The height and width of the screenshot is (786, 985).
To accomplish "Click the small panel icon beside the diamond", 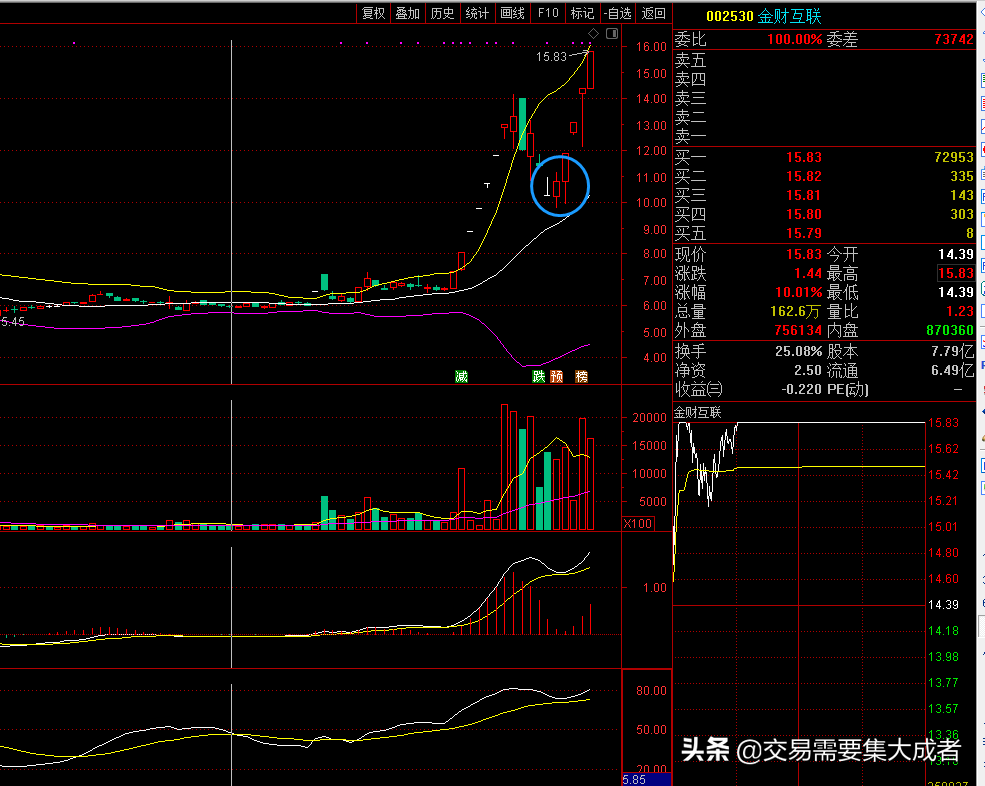I will pyautogui.click(x=609, y=35).
